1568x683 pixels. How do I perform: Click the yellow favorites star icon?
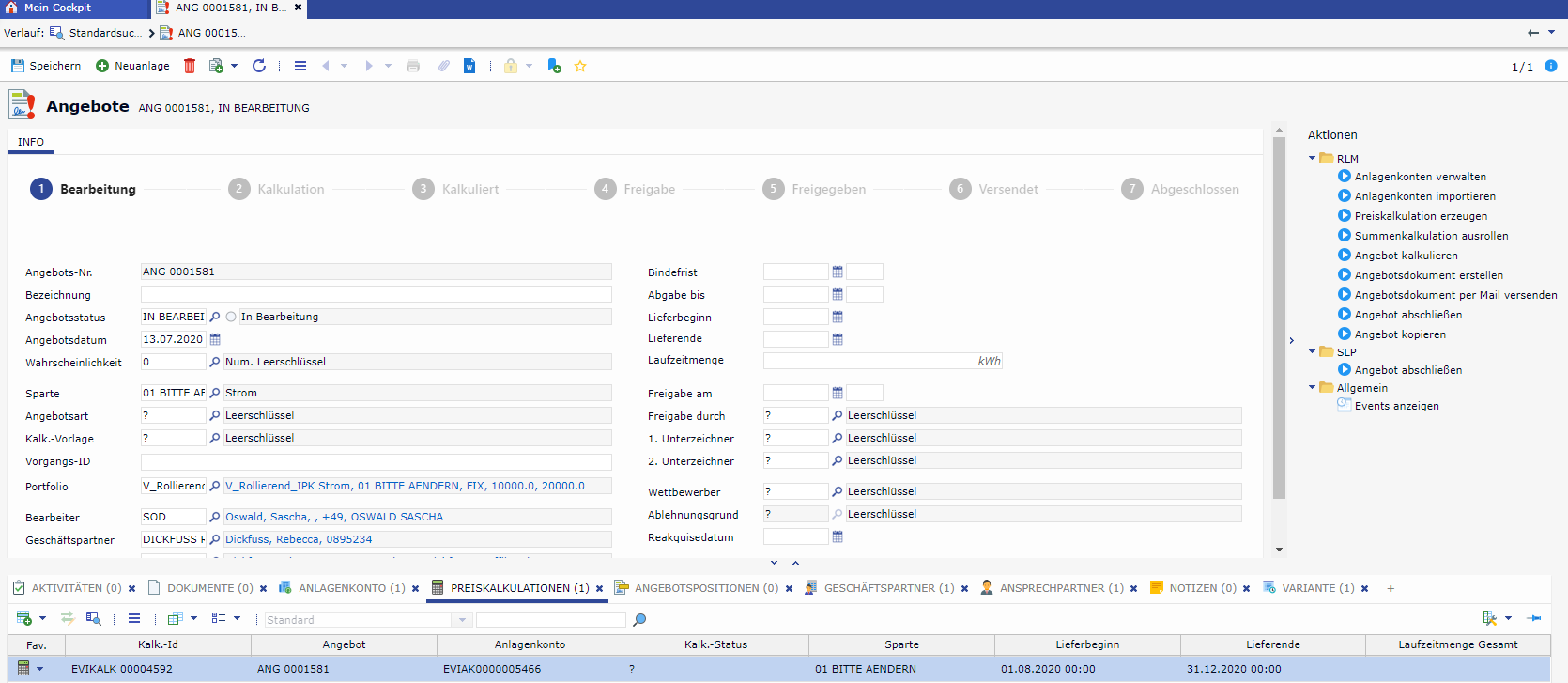coord(580,67)
